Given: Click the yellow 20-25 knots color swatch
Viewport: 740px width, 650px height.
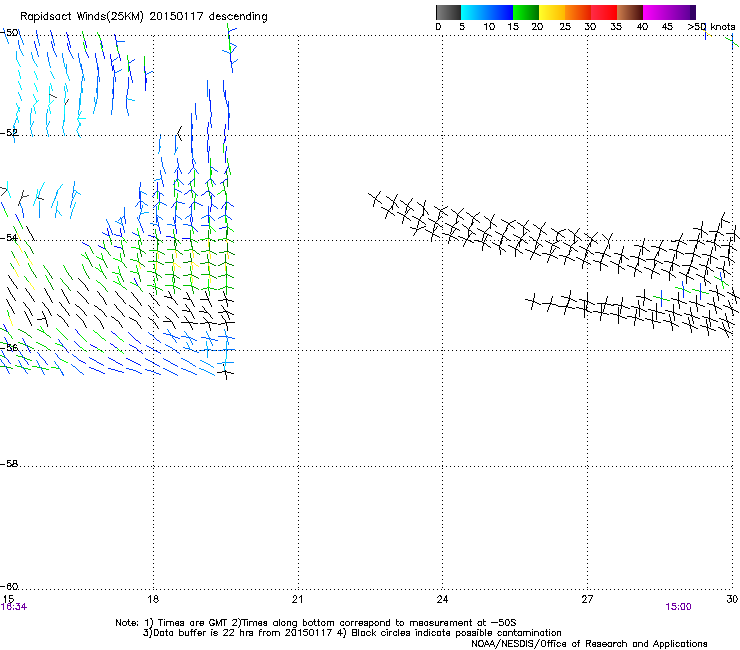Looking at the screenshot, I should (552, 12).
